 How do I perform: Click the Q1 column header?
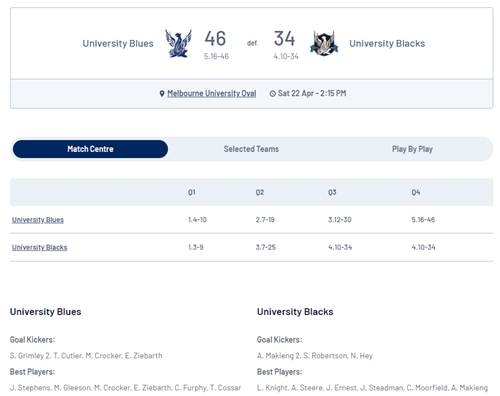click(x=192, y=192)
